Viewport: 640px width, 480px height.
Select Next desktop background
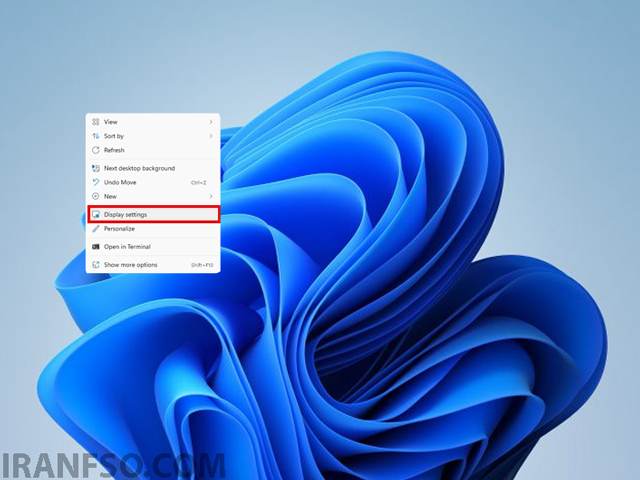click(153, 168)
